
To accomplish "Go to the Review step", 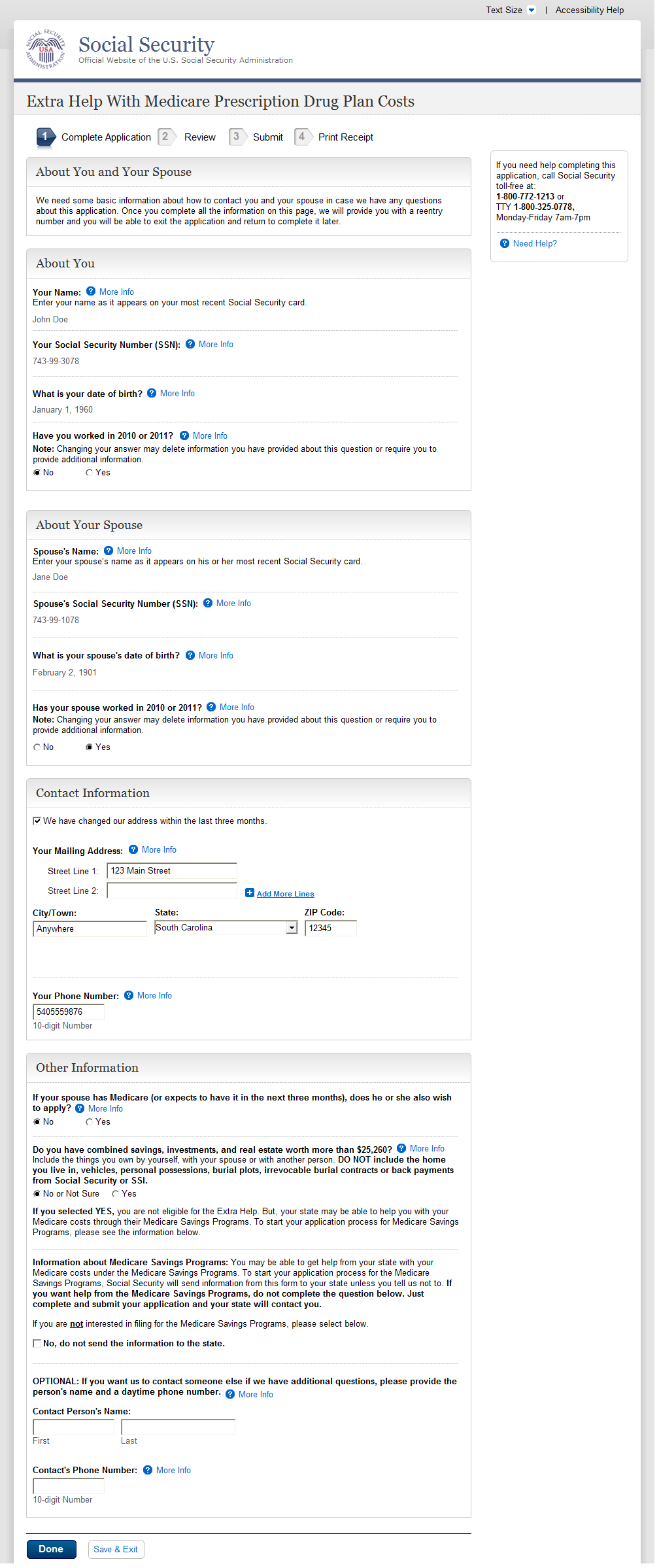I will [x=199, y=137].
